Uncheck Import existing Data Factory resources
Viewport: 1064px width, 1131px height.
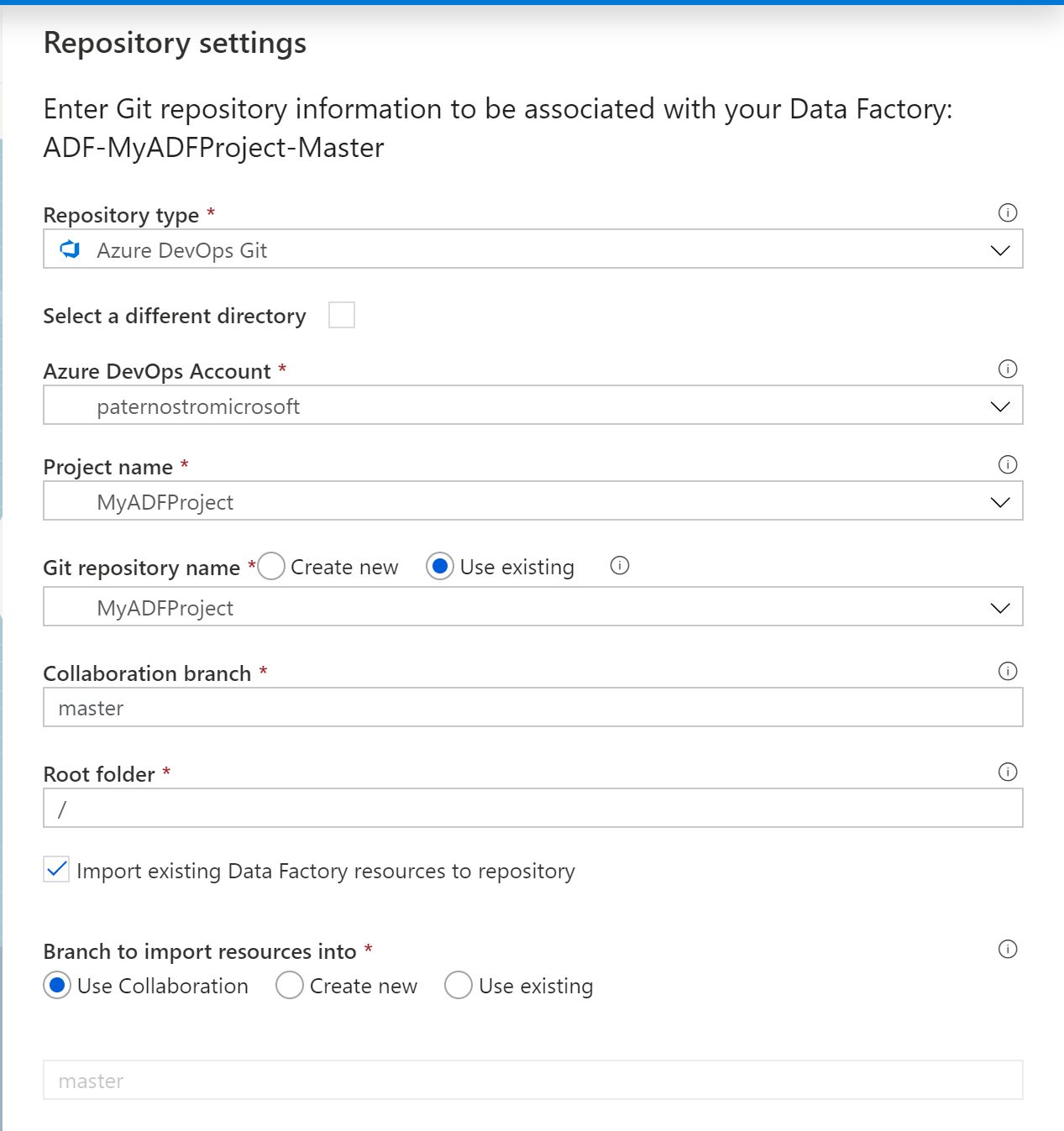(57, 870)
